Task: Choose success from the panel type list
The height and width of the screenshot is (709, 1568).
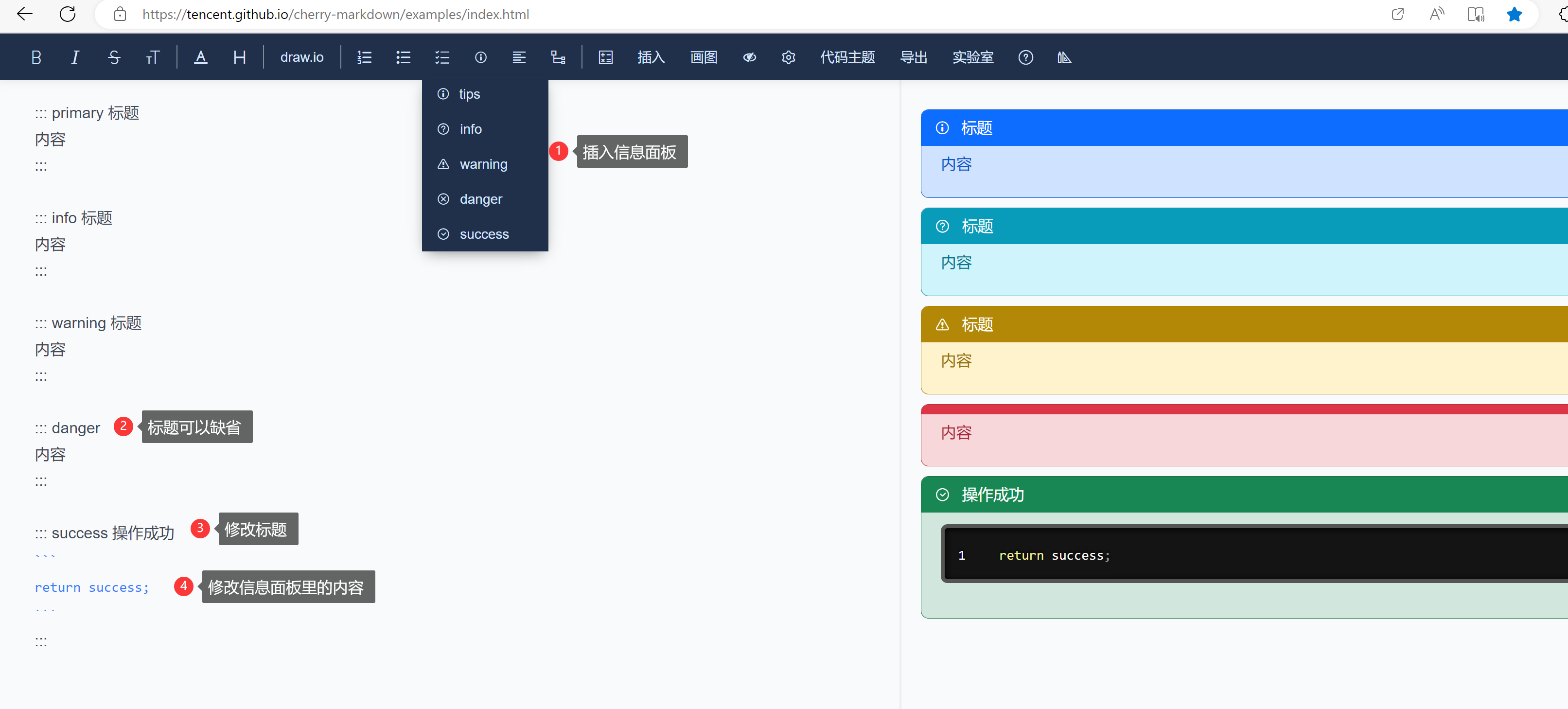Action: tap(484, 234)
